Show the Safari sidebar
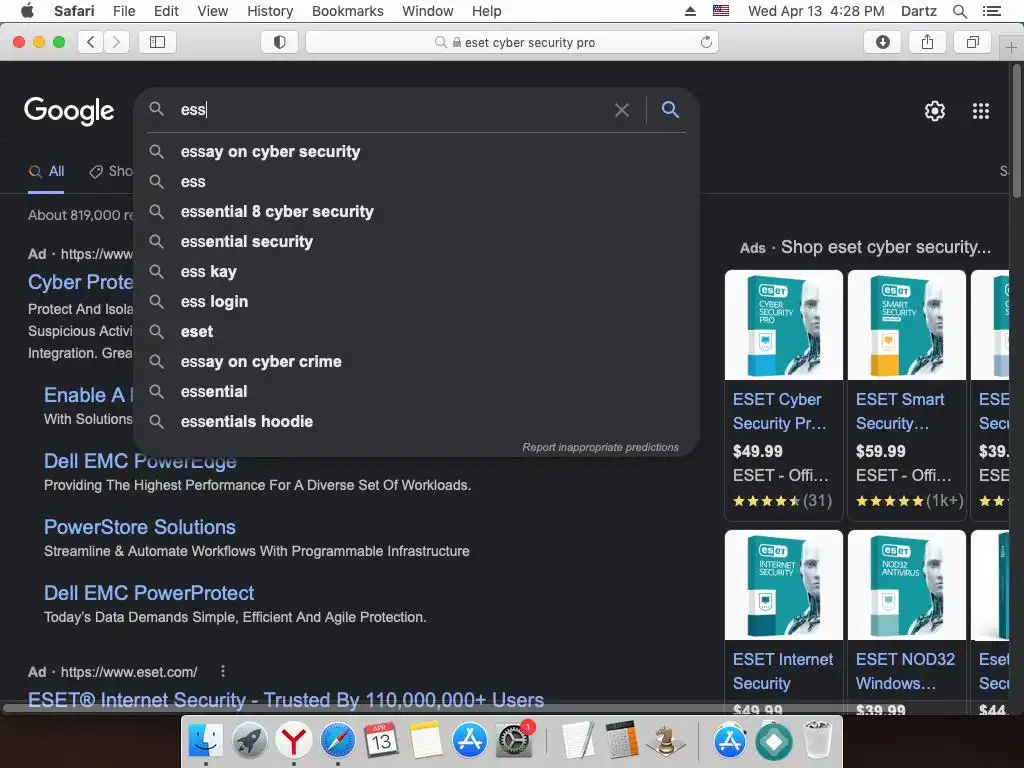This screenshot has width=1024, height=768. (157, 42)
